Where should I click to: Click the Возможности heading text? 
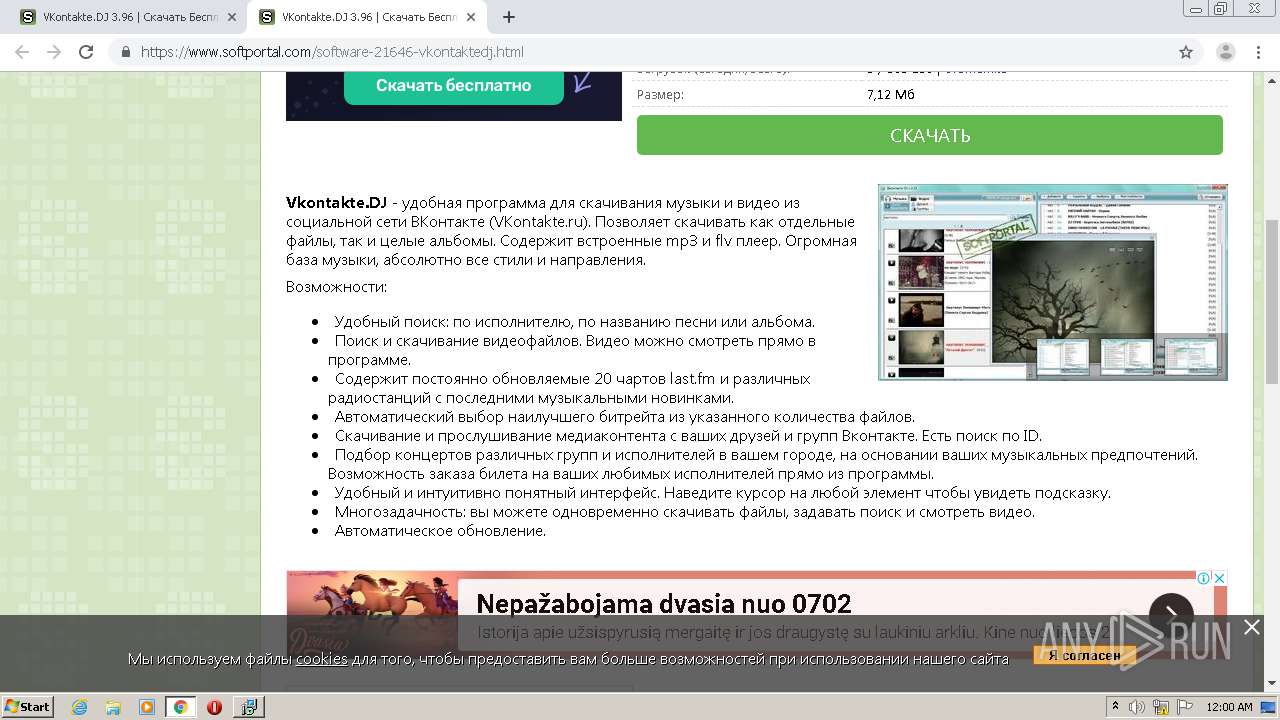pos(336,287)
